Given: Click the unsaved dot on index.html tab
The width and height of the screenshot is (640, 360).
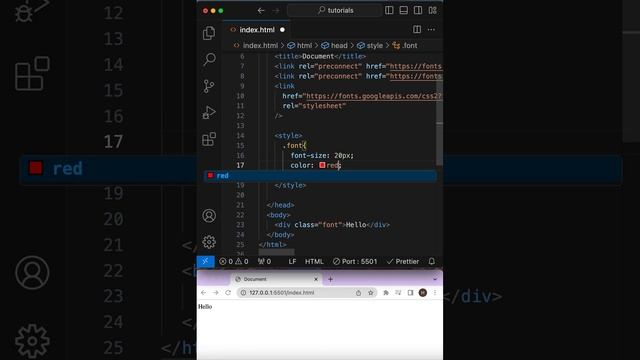Looking at the screenshot, I should point(282,30).
